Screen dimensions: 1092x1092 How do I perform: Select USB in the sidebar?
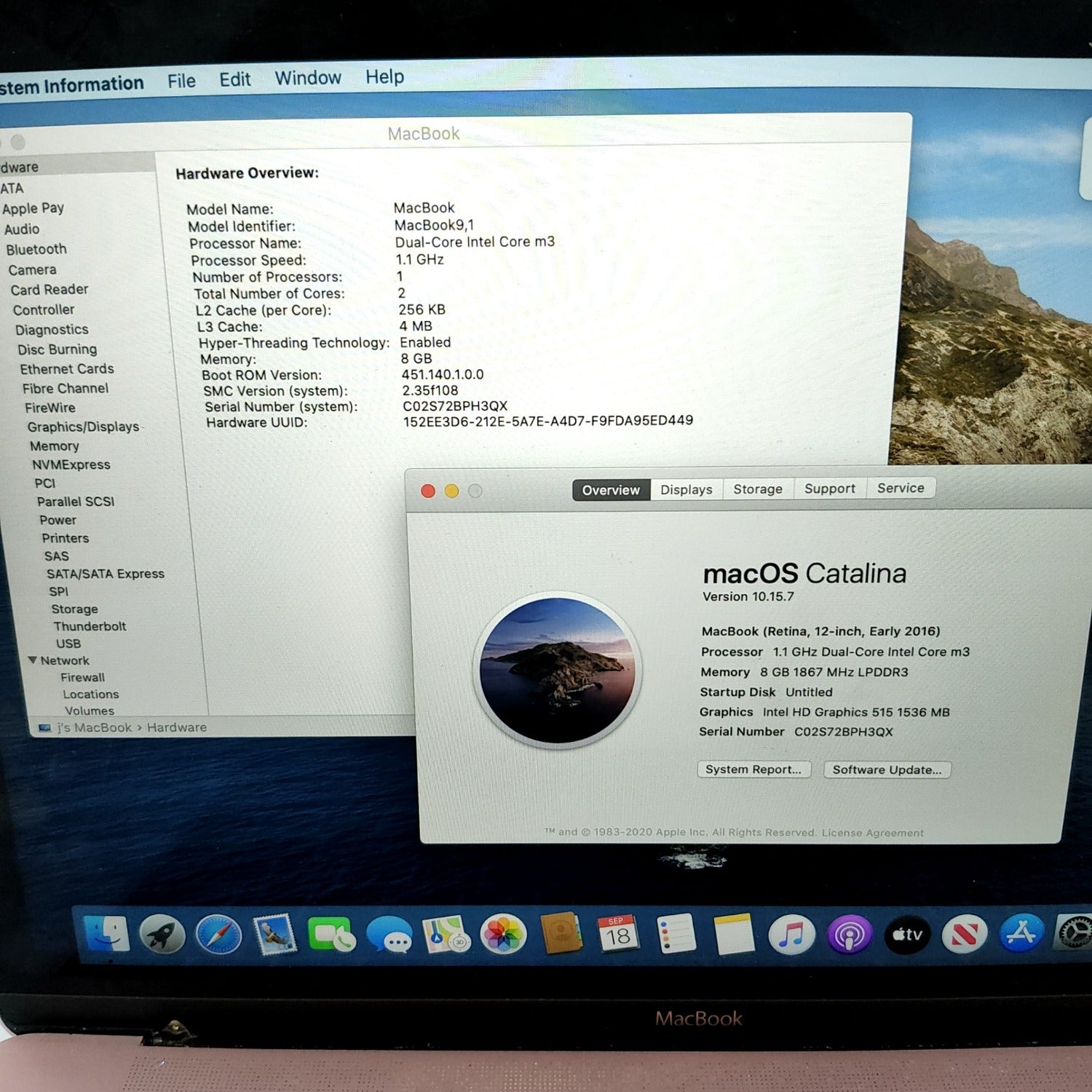68,644
